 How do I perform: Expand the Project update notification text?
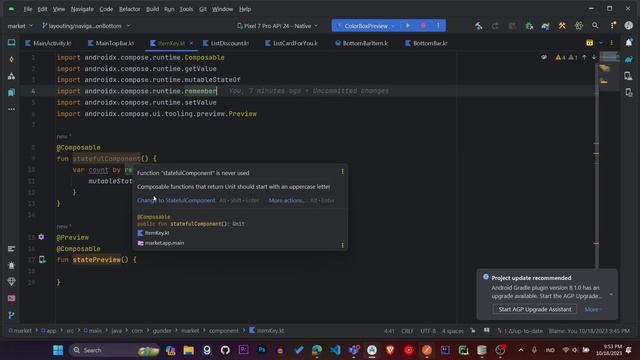click(x=611, y=294)
